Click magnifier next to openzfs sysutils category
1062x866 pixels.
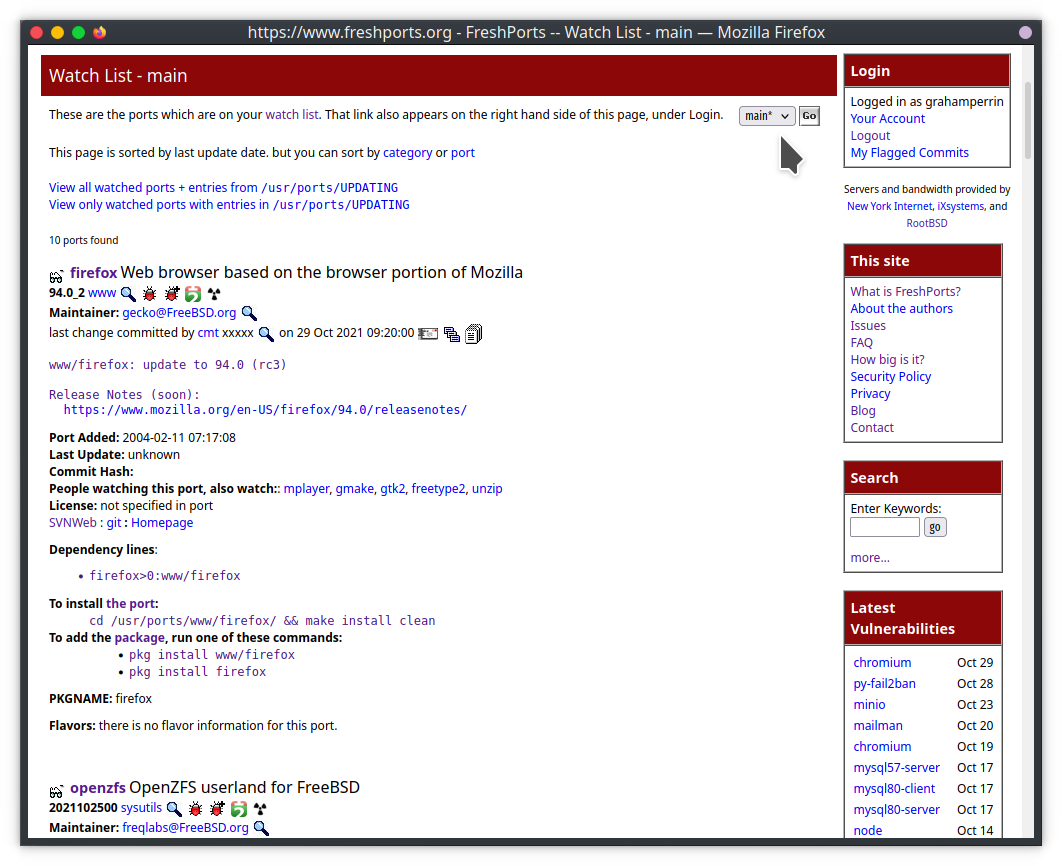click(174, 809)
